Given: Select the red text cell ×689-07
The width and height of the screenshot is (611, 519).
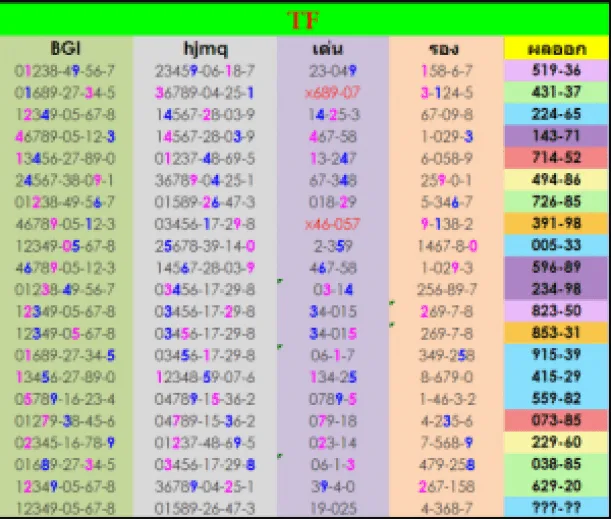Looking at the screenshot, I should point(333,92).
